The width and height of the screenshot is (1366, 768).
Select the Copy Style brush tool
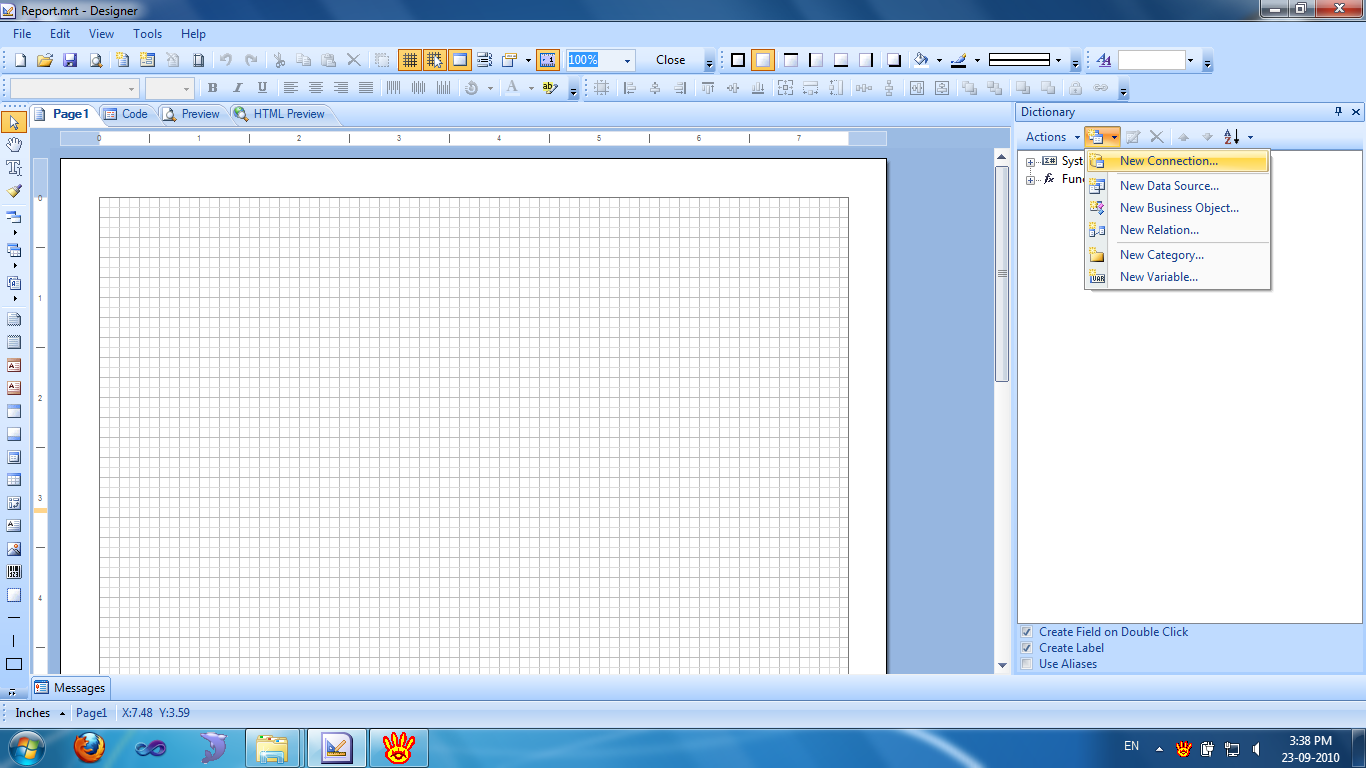14,191
